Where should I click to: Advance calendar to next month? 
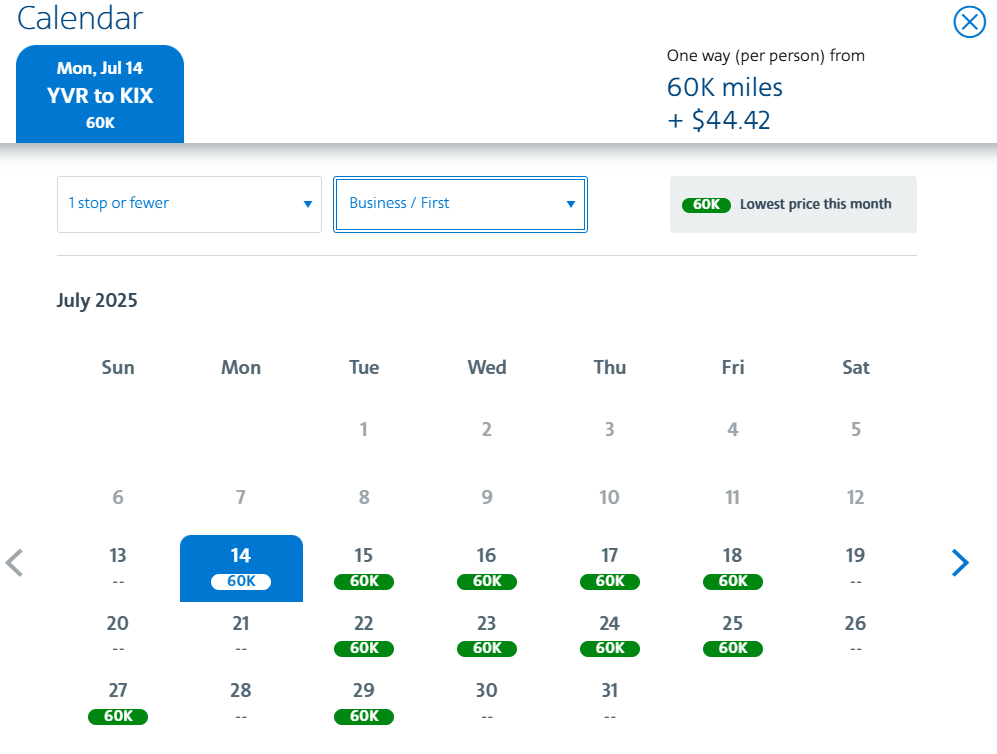pos(960,562)
